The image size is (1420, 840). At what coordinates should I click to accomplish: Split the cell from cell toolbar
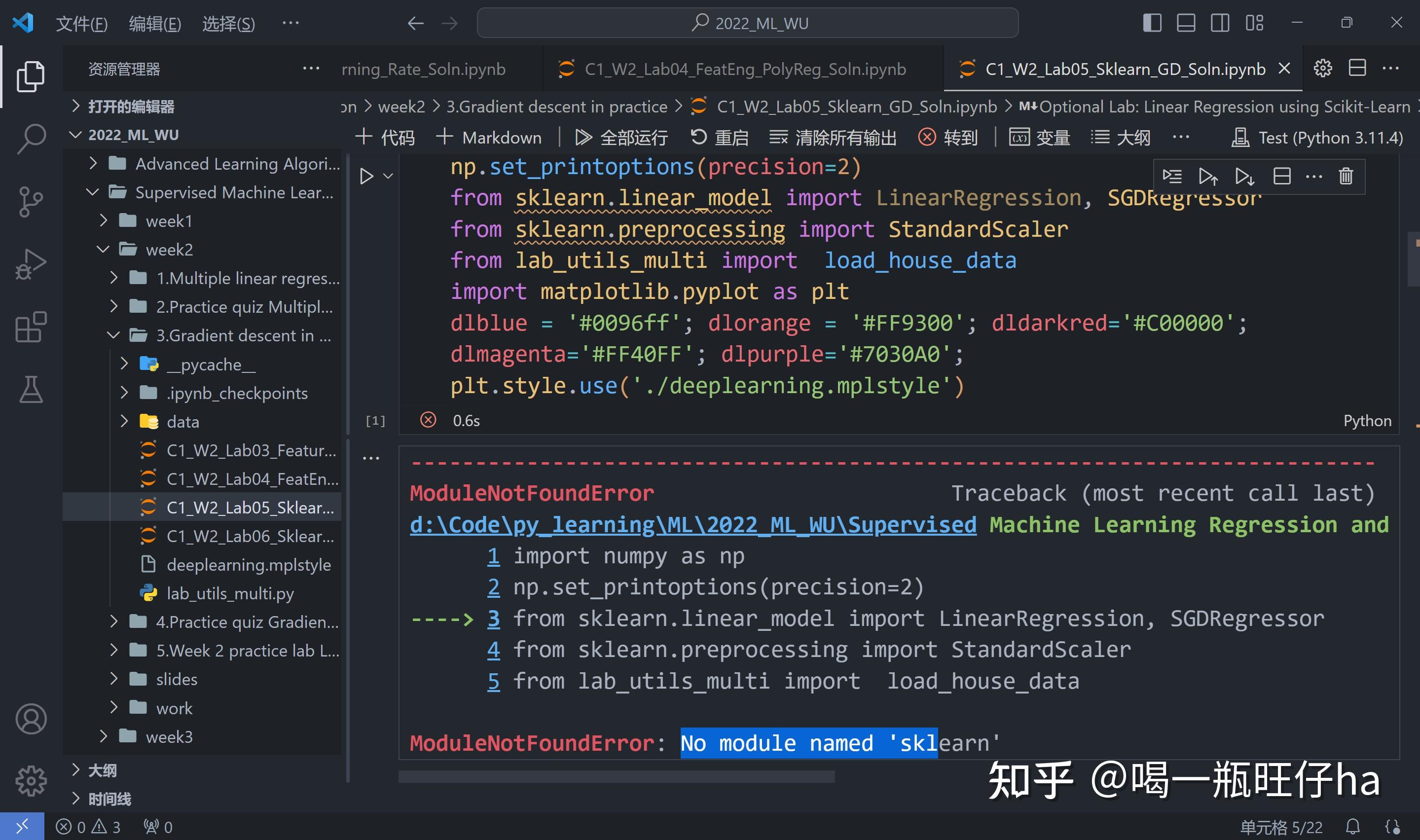pos(1282,177)
